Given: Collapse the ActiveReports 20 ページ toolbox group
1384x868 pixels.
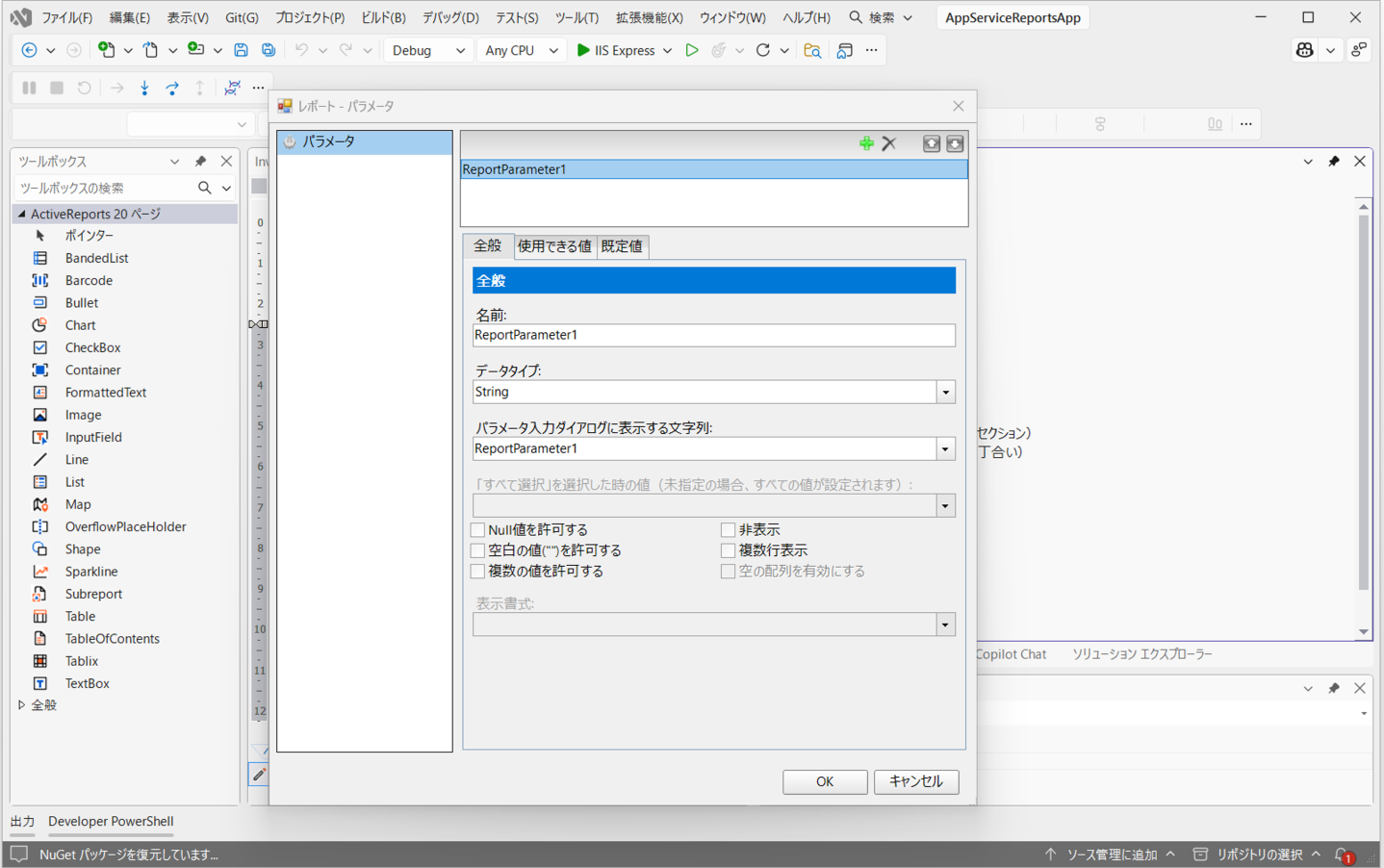Looking at the screenshot, I should pos(21,214).
